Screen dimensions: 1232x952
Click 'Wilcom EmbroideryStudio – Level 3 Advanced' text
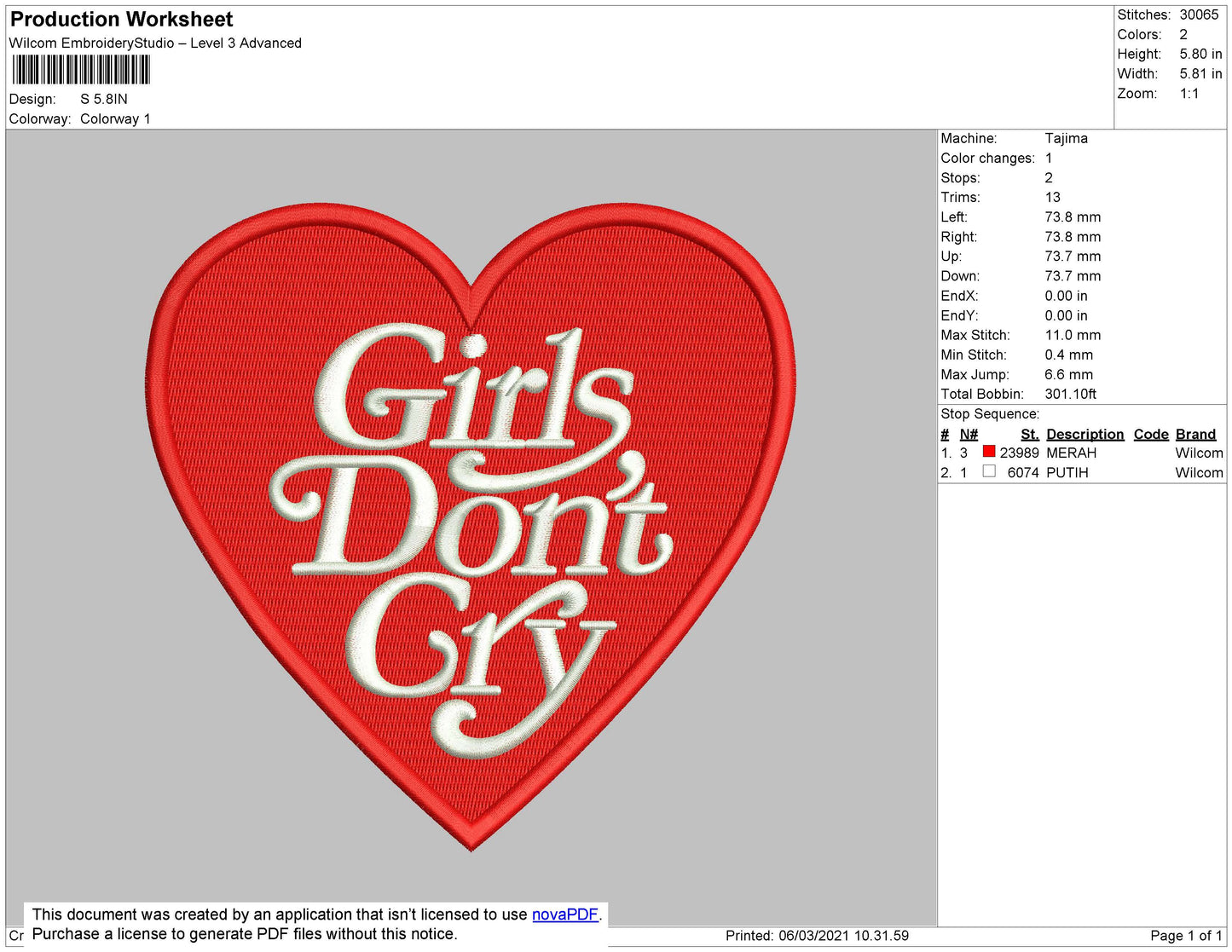[x=155, y=43]
